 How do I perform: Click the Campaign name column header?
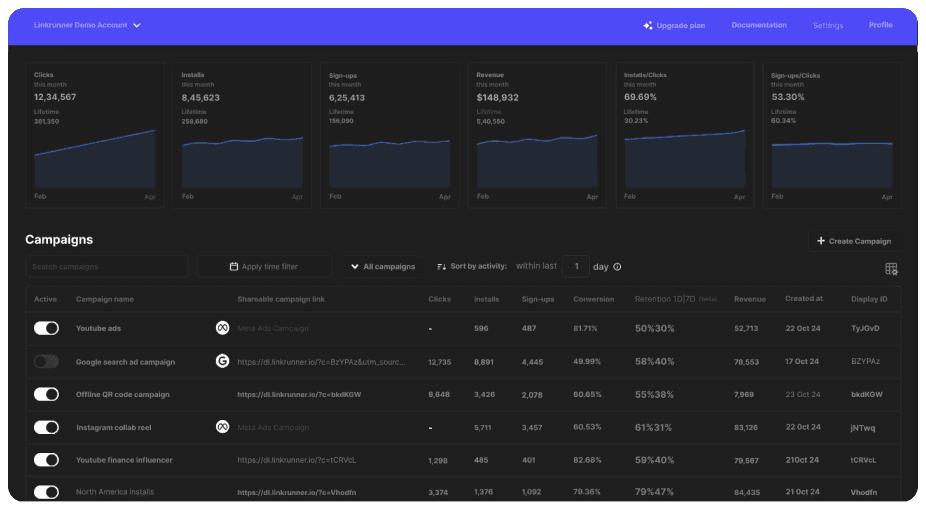(x=105, y=299)
